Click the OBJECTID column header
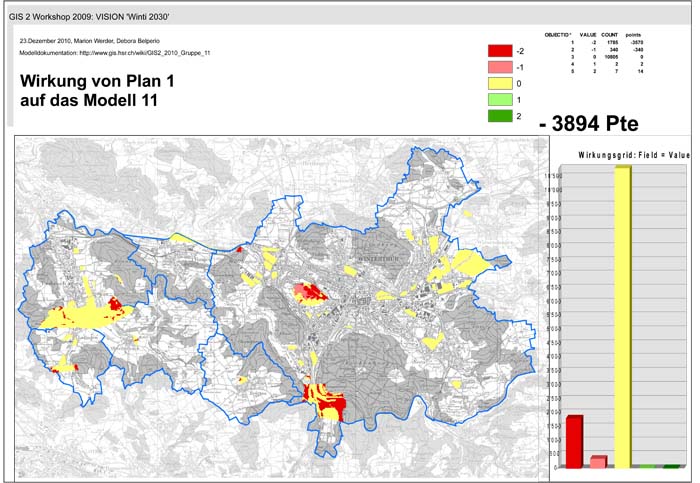Screen dimensions: 700x483 (x=558, y=34)
